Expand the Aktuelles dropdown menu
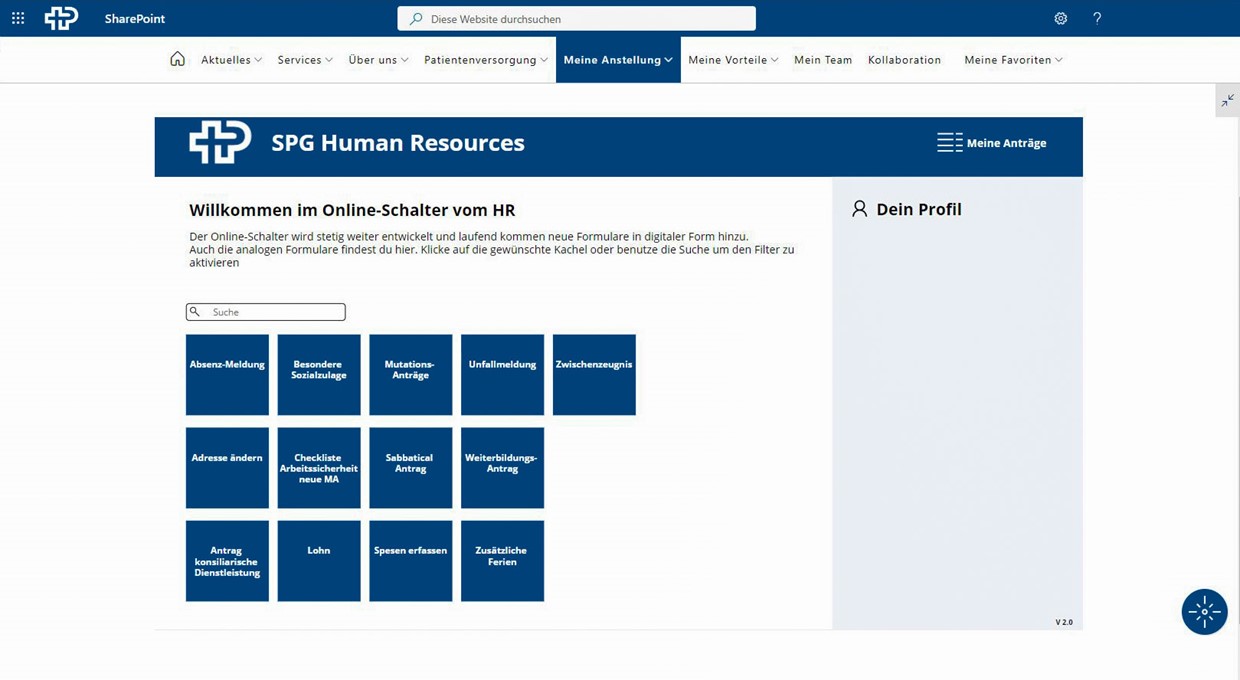The width and height of the screenshot is (1240, 680). click(231, 60)
